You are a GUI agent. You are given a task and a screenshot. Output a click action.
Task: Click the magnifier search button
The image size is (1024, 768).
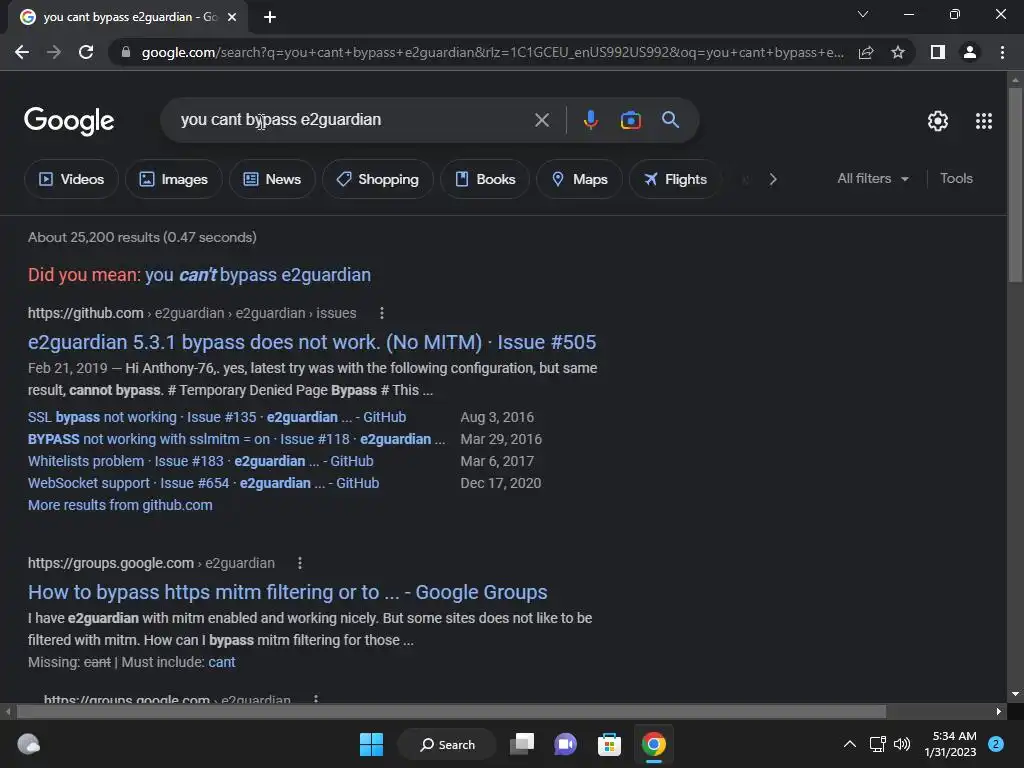coord(670,120)
